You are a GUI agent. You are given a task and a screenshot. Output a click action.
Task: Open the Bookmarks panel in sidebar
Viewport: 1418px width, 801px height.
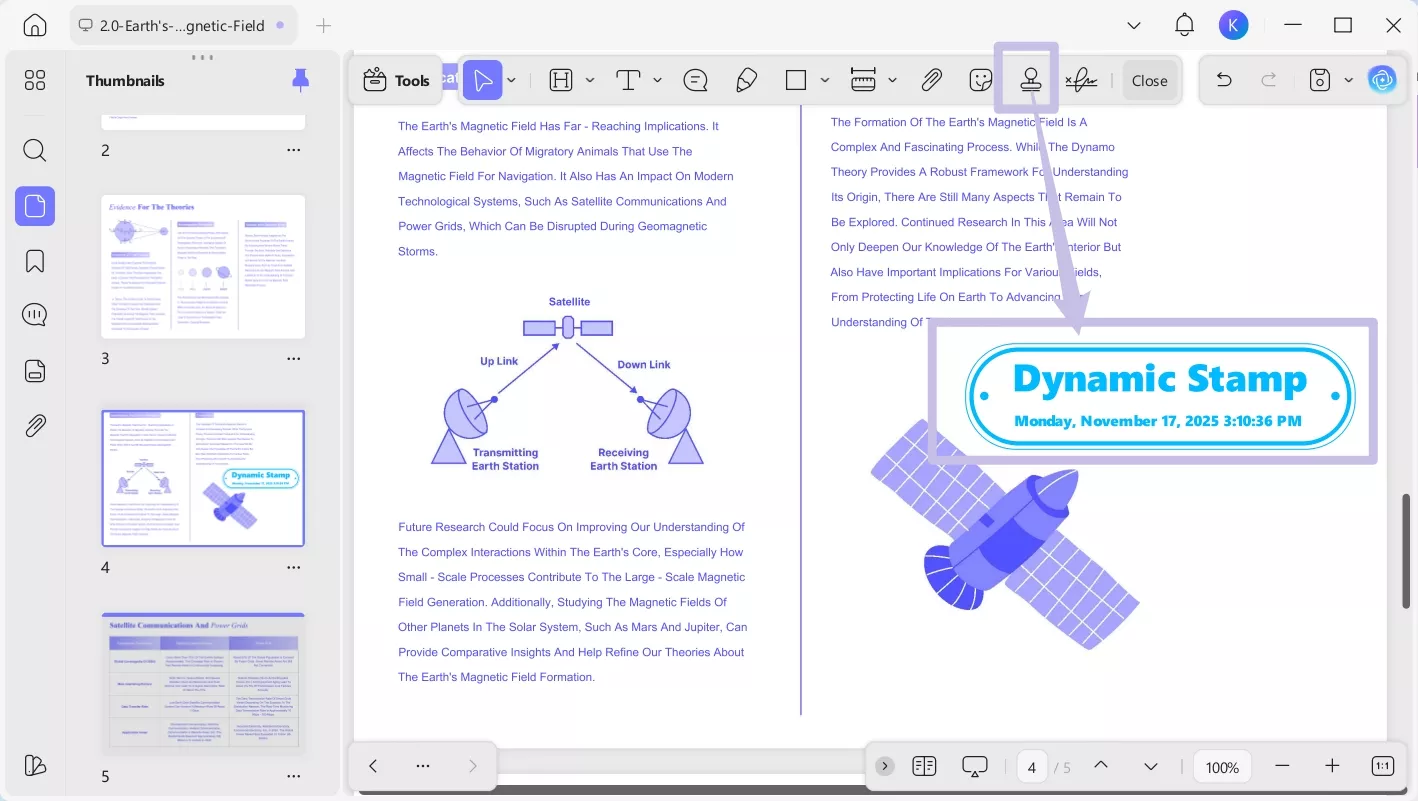[x=35, y=261]
